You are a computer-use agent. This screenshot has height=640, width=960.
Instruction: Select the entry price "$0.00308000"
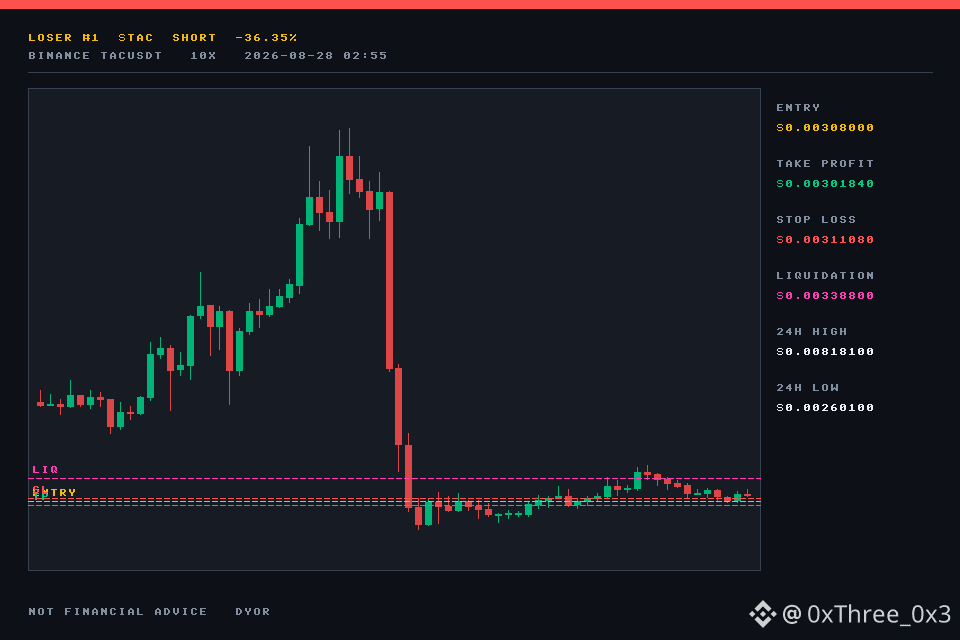pos(825,127)
